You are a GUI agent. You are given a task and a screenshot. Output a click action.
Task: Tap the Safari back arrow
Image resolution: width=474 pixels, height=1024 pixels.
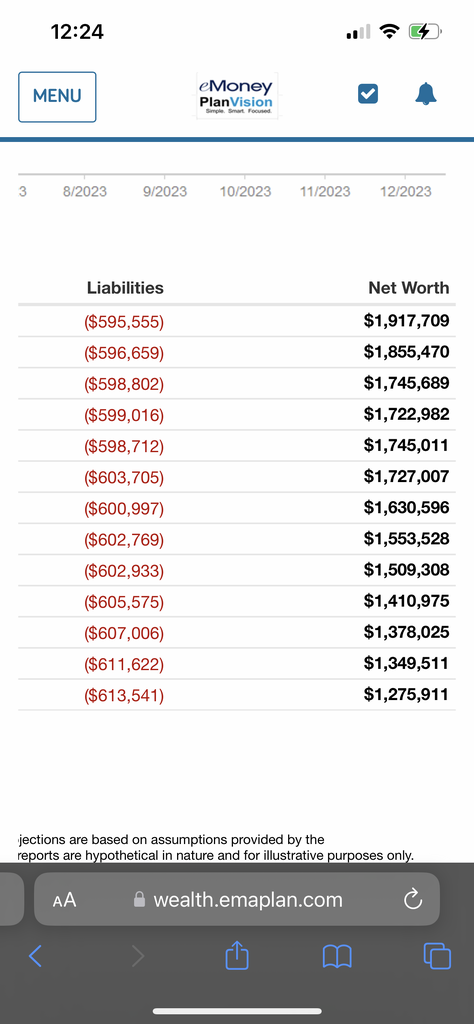point(35,956)
